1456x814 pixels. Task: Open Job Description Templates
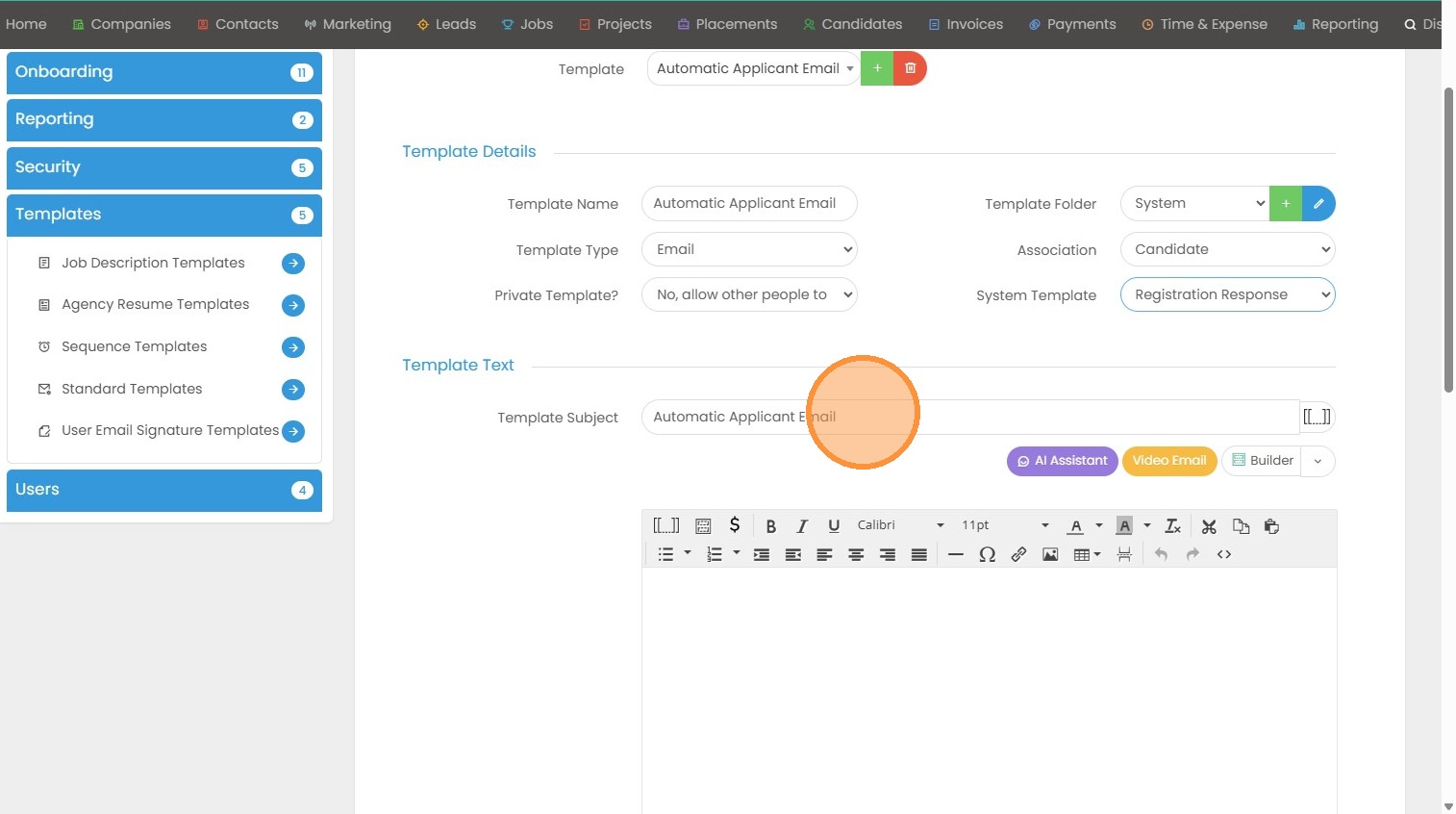tap(153, 263)
